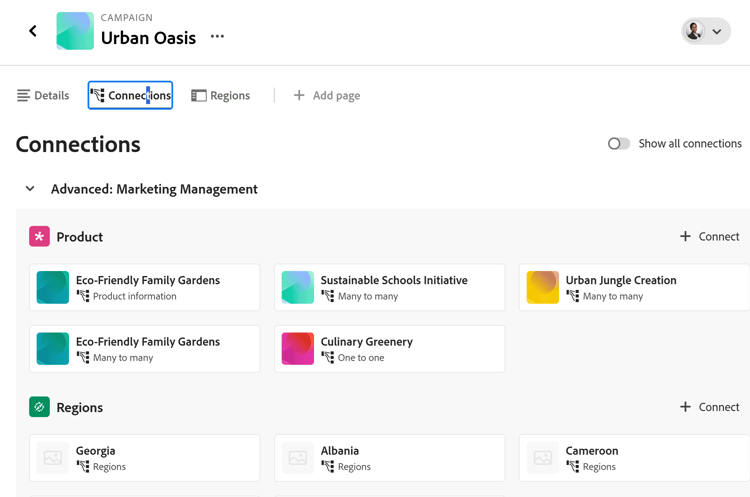Open the Culinary Greenery product card
The height and width of the screenshot is (497, 750).
pyautogui.click(x=389, y=349)
